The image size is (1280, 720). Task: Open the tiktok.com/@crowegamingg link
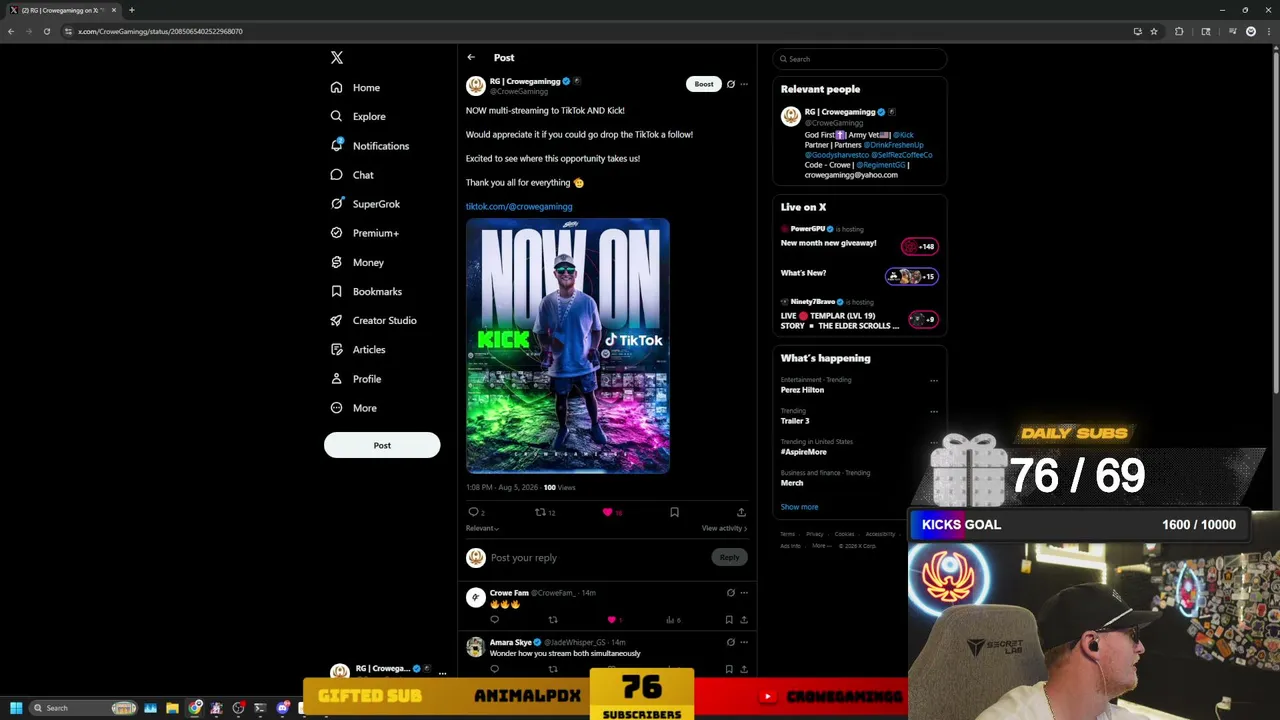[x=519, y=207]
